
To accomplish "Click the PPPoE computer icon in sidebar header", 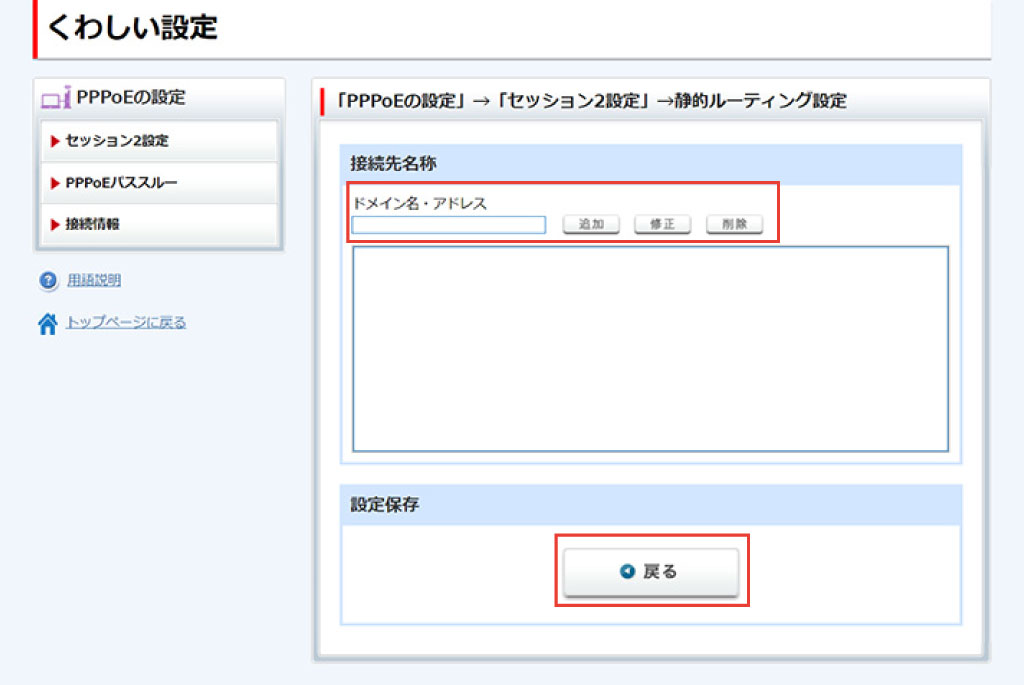I will coord(56,98).
